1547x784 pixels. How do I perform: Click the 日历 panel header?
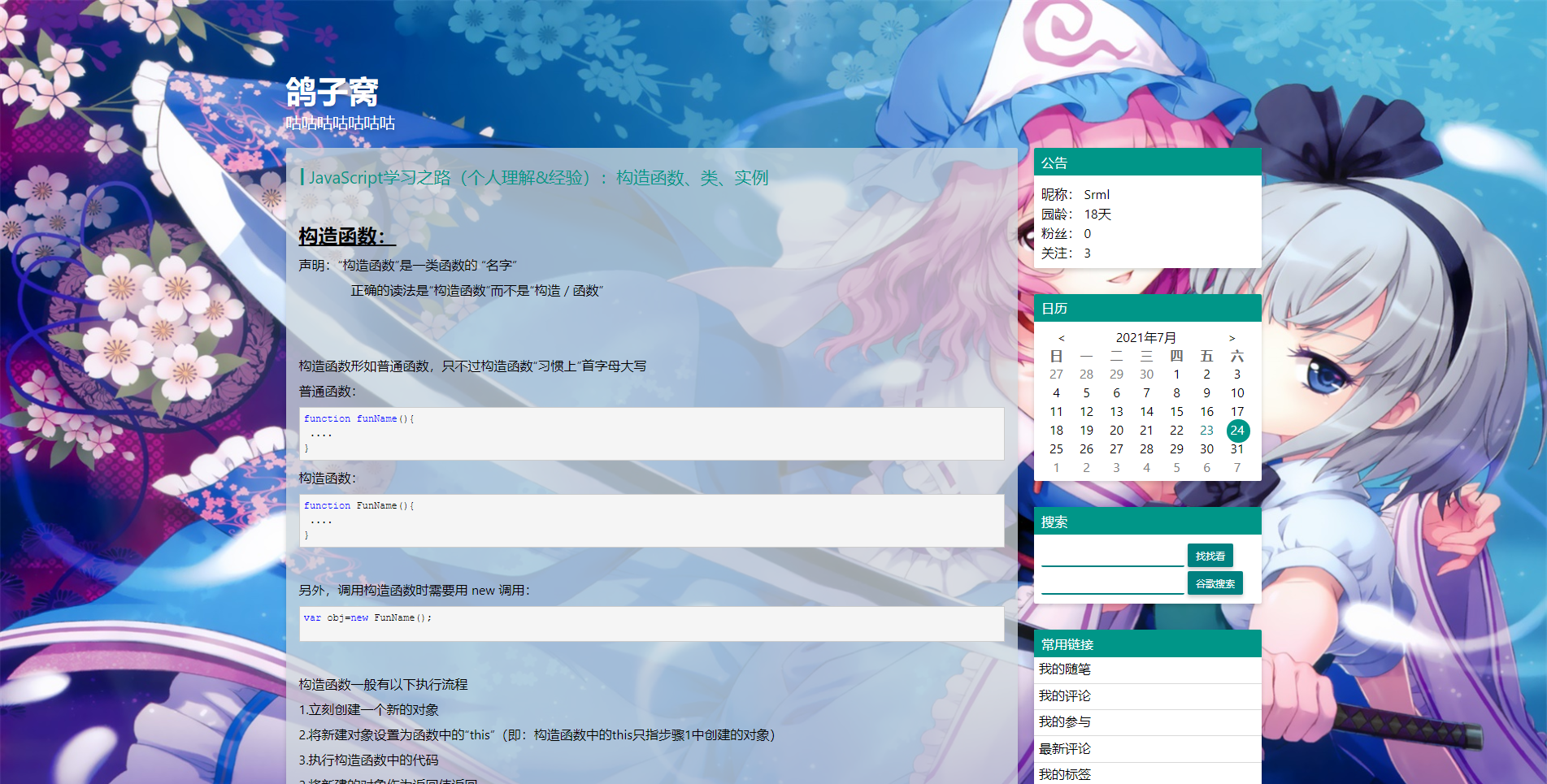click(1147, 309)
